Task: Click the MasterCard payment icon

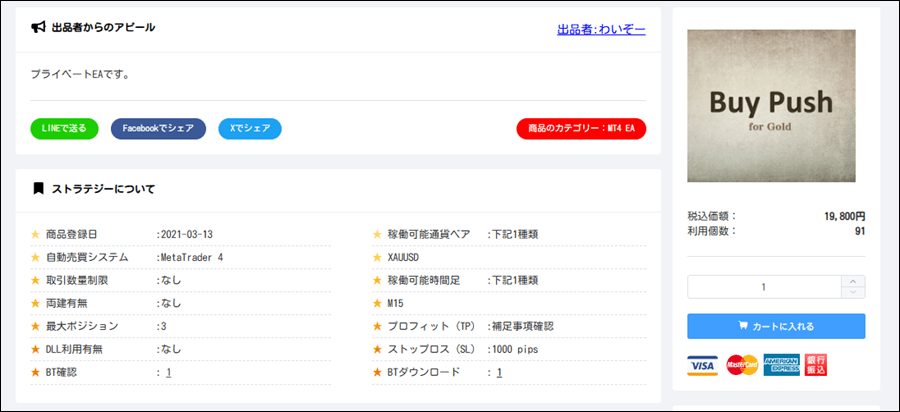Action: [x=742, y=365]
